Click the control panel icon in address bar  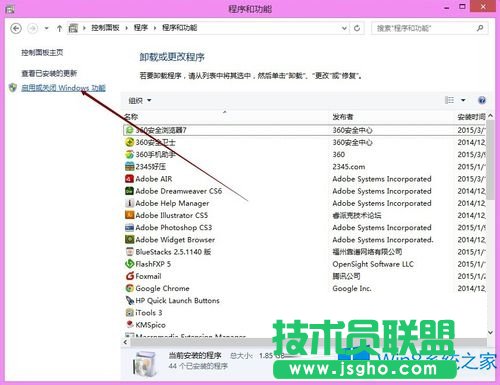(73, 28)
